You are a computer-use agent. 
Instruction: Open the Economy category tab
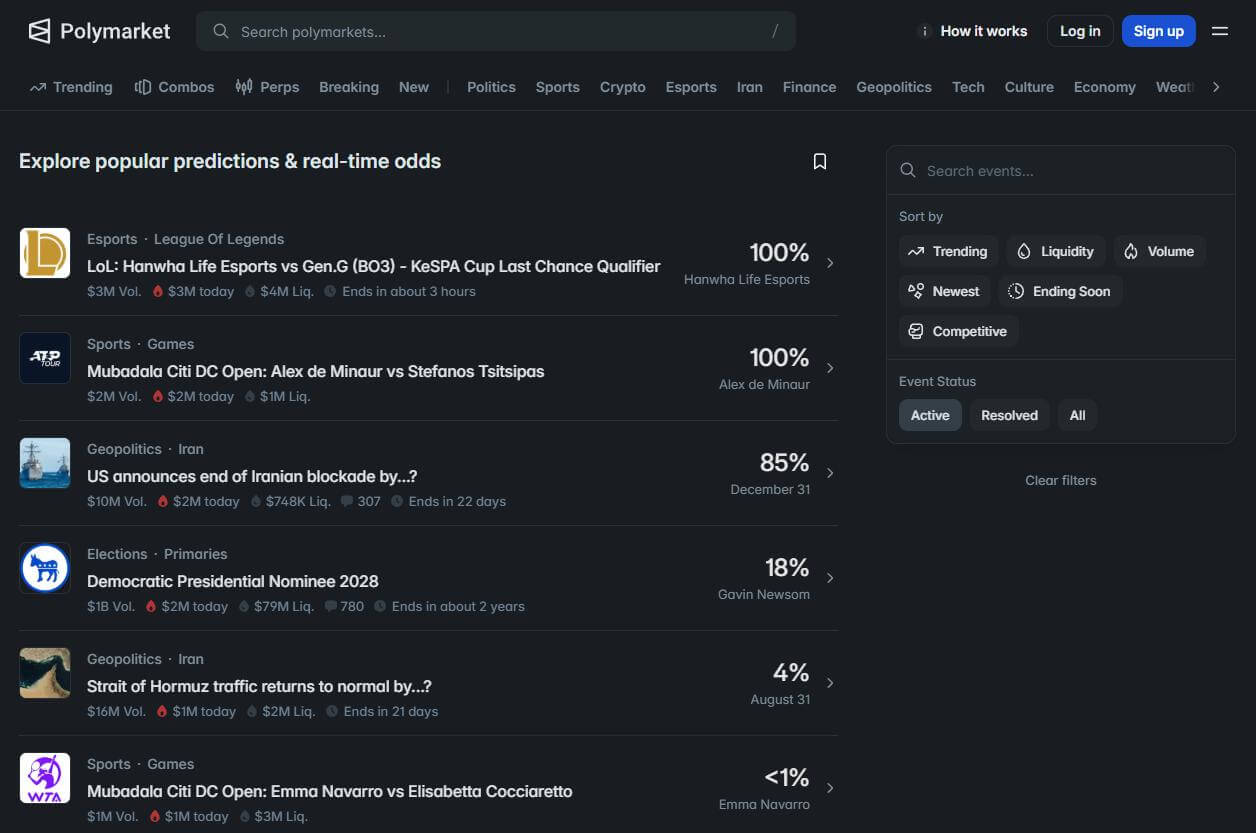pos(1104,87)
